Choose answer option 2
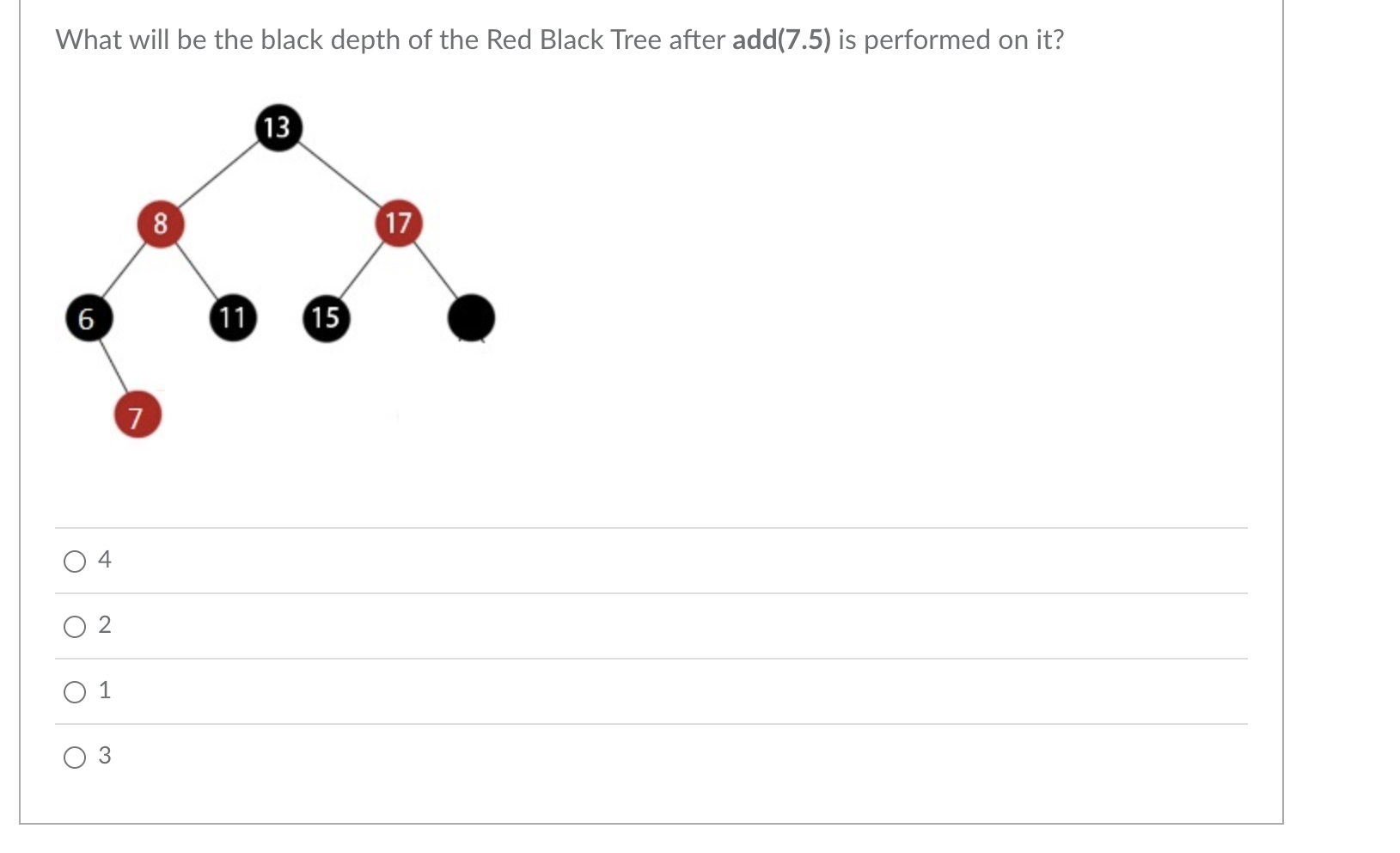1400x853 pixels. 75,627
